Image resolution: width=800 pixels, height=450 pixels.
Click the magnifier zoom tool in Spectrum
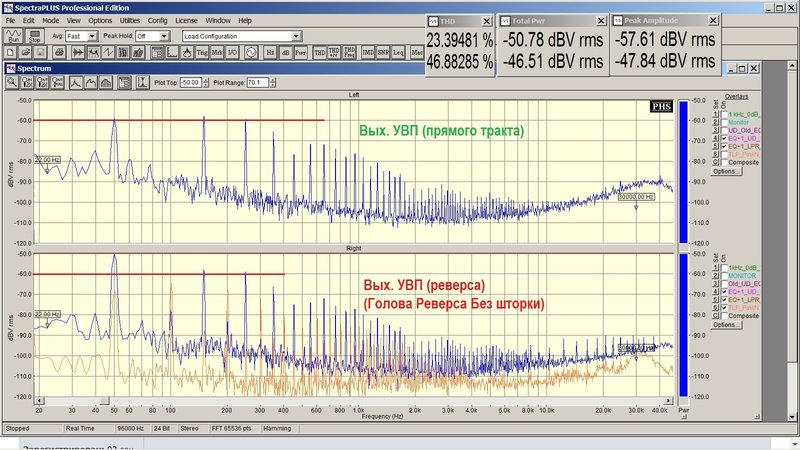point(12,83)
